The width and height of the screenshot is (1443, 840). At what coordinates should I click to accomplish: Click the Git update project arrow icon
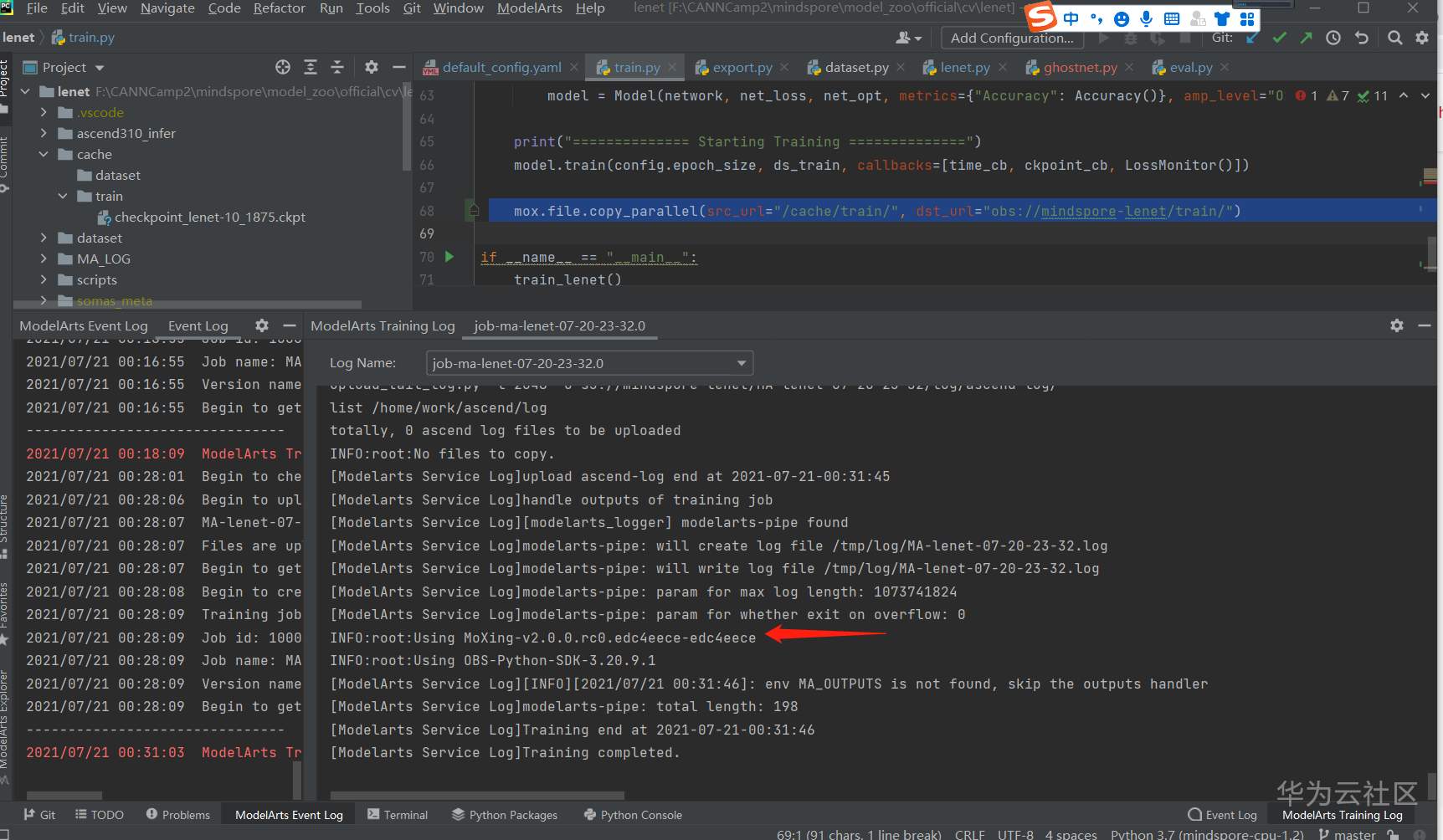1252,38
